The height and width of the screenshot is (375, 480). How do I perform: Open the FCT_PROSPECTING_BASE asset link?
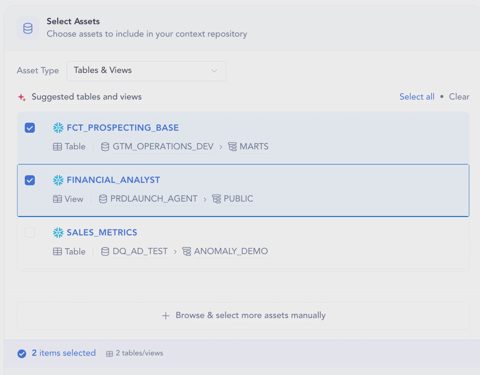(123, 128)
